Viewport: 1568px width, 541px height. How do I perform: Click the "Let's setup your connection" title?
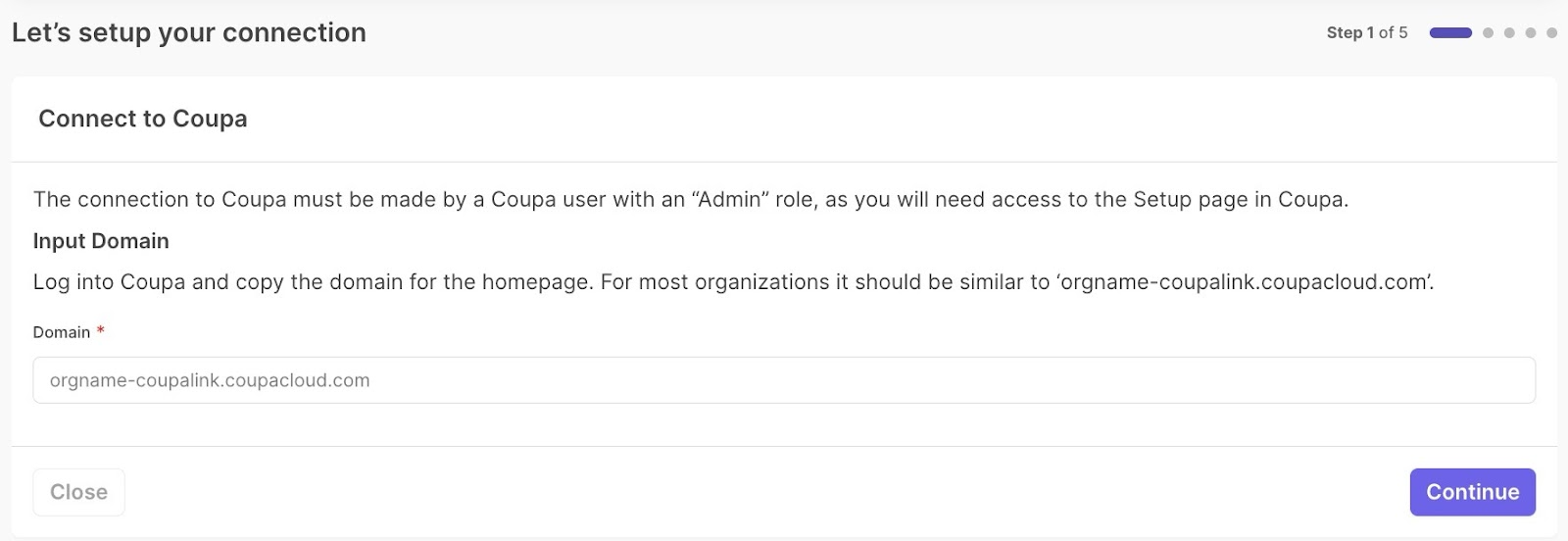click(x=189, y=32)
